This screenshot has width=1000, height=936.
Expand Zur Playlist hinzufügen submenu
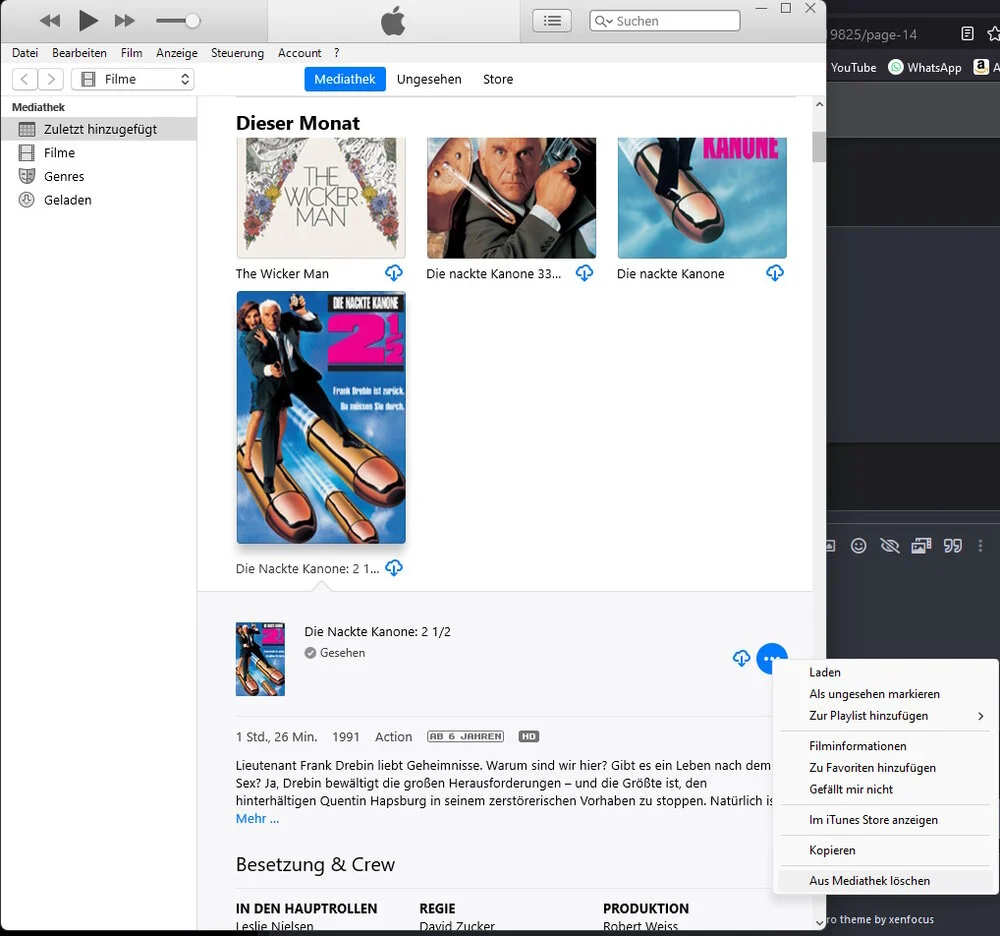pos(885,716)
